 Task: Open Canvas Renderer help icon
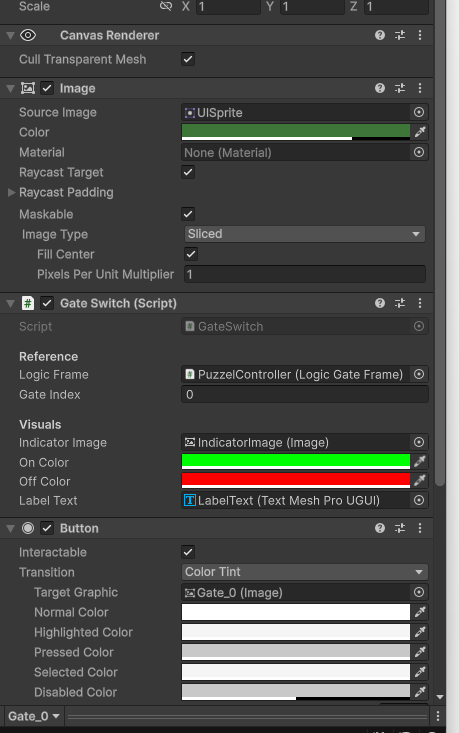380,35
